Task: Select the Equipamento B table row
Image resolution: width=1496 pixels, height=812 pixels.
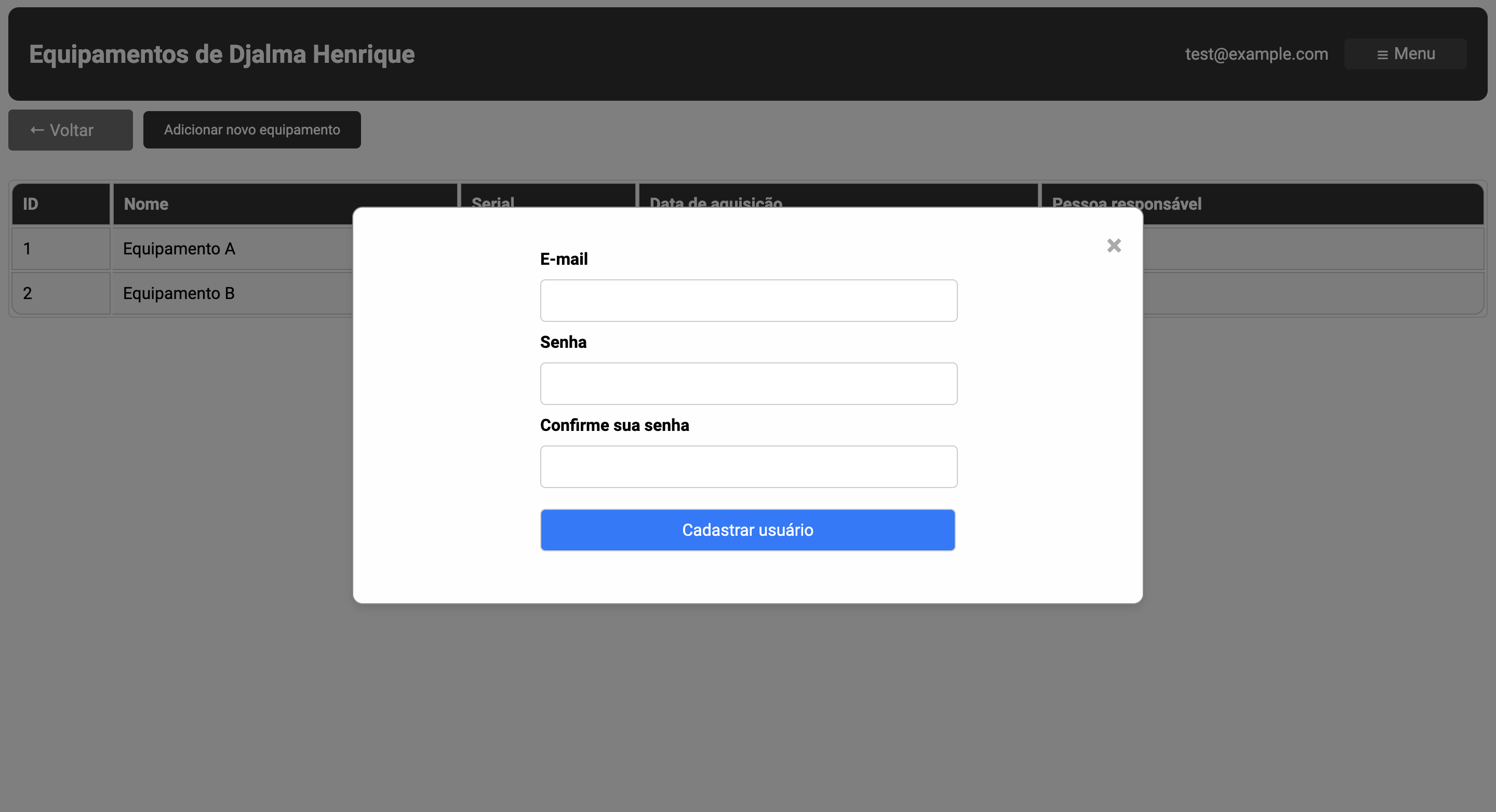Action: coord(178,293)
